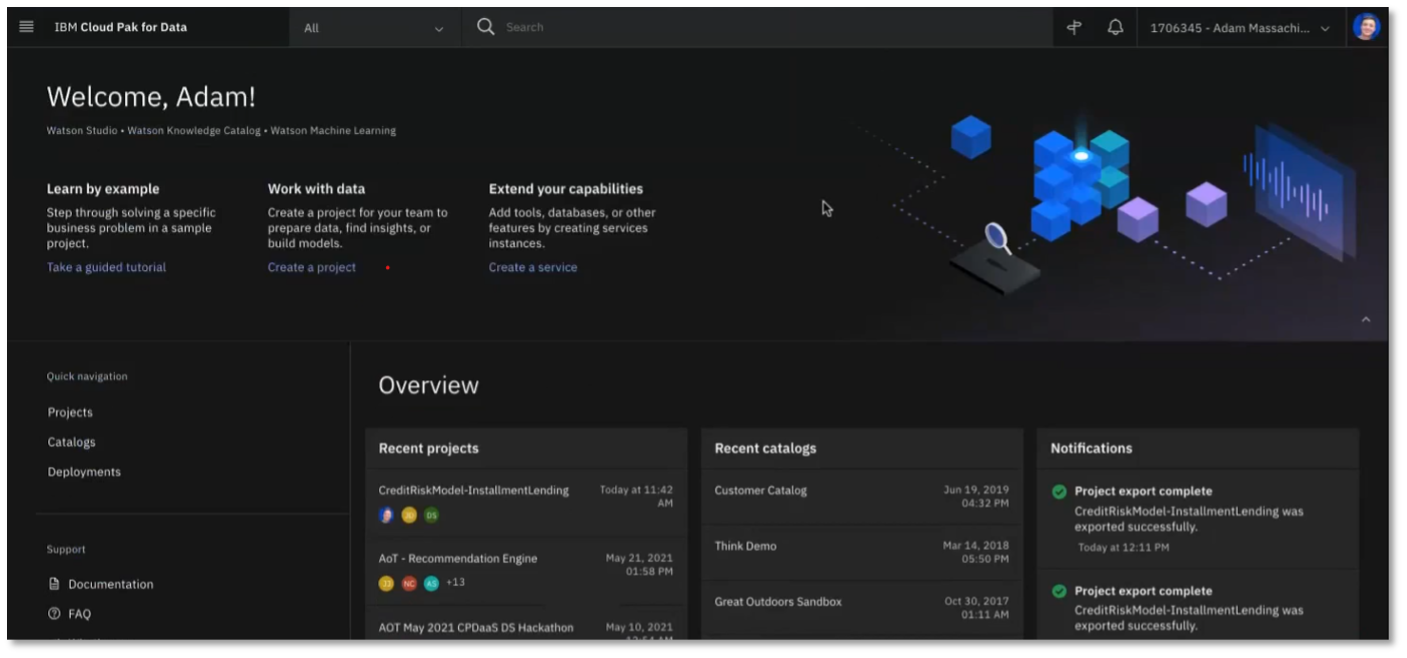
Task: Open the user profile avatar
Action: coord(1366,27)
